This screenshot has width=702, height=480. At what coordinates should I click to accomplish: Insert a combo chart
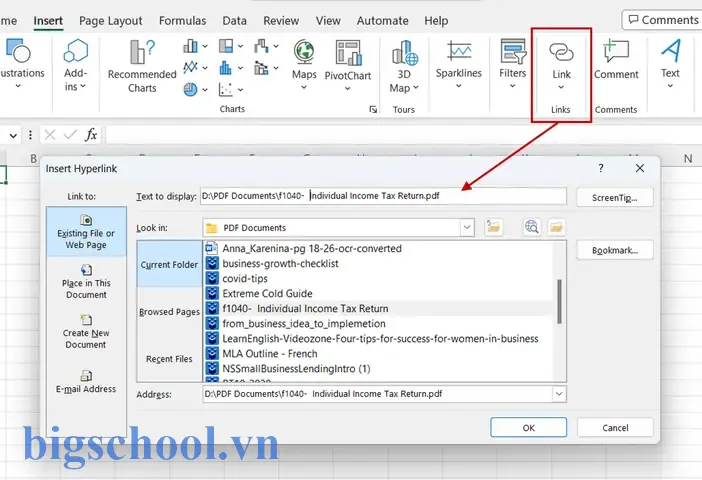pyautogui.click(x=261, y=68)
